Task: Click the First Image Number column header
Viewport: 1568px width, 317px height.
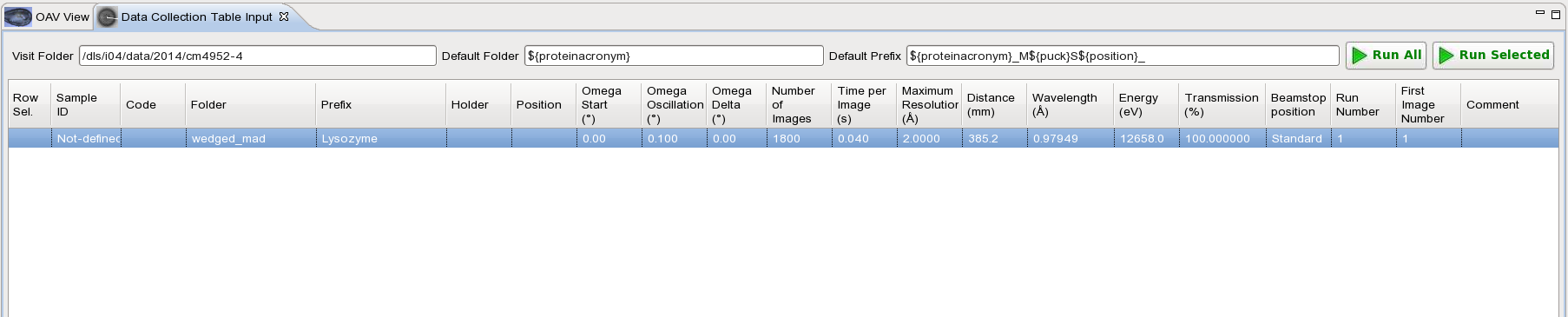Action: click(x=1429, y=105)
